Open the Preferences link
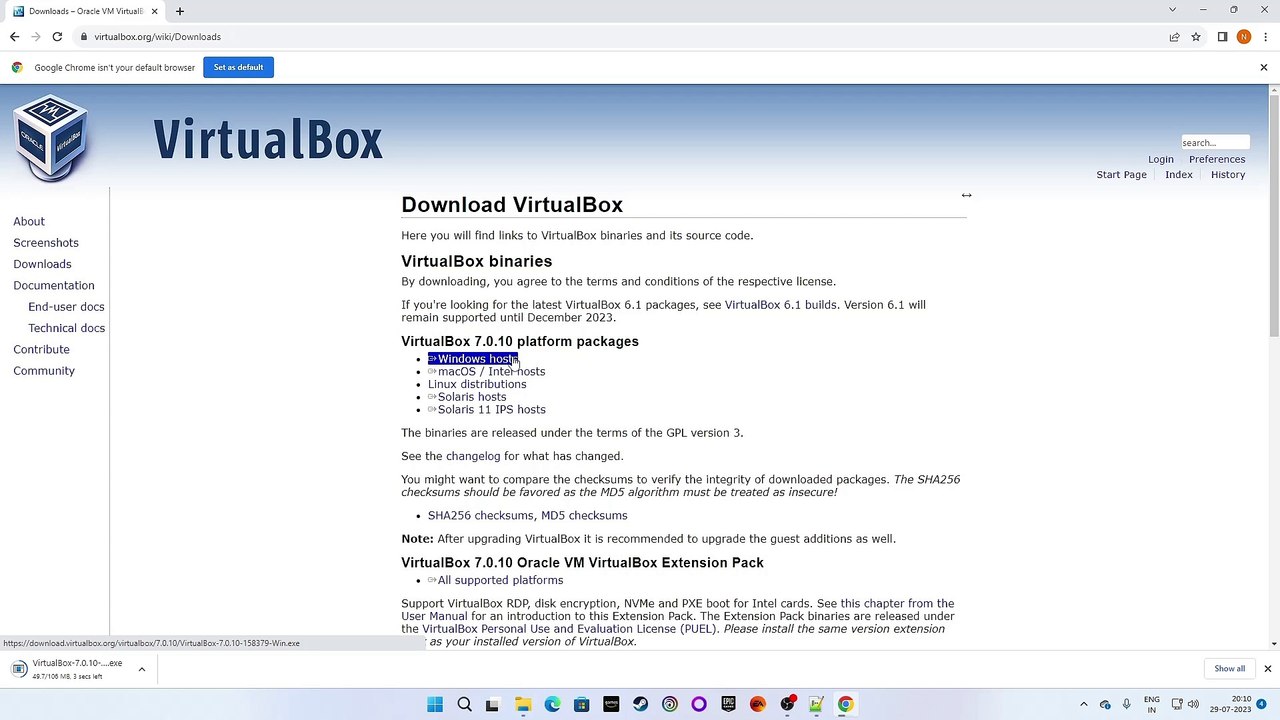Viewport: 1280px width, 720px height. click(x=1217, y=159)
